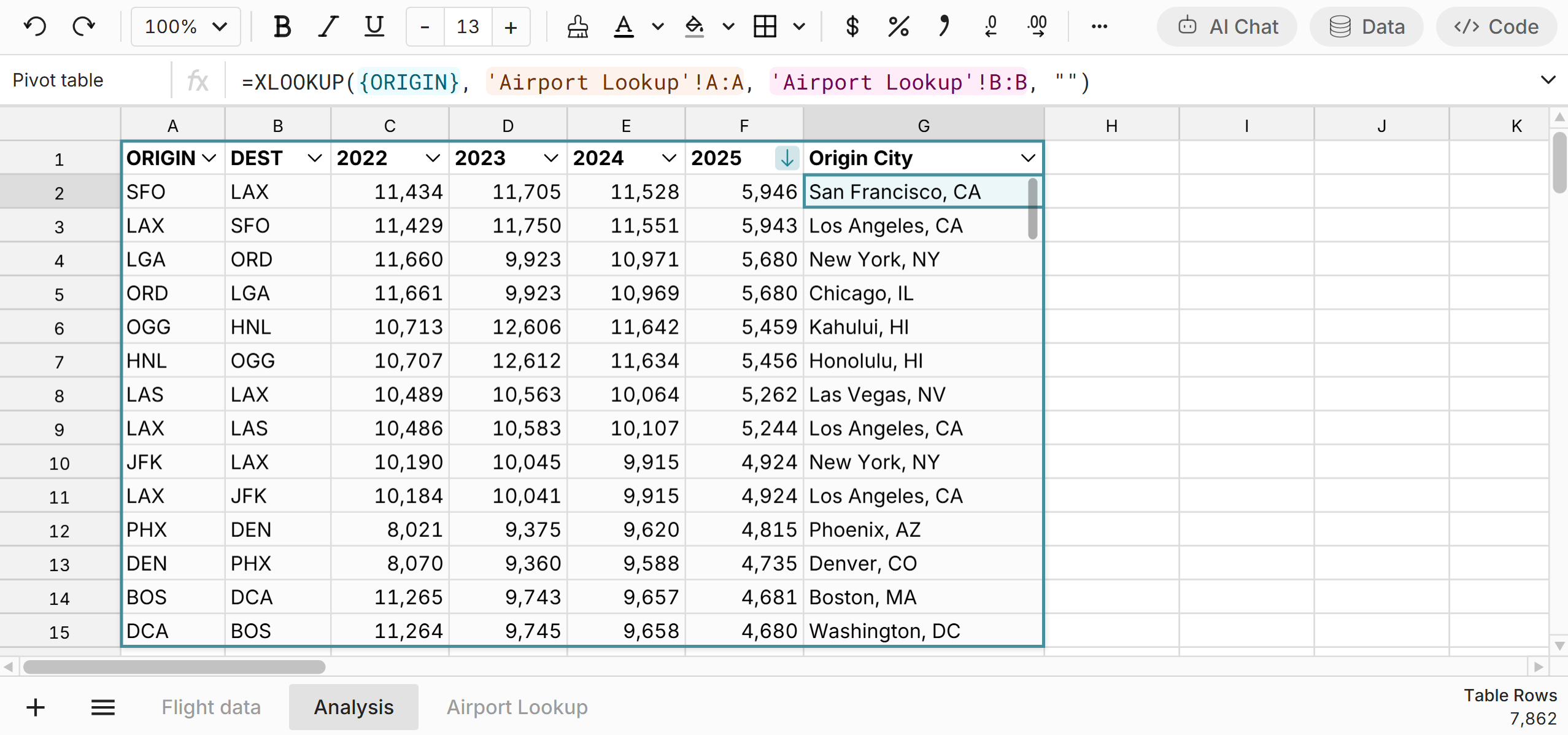Open the AI Chat panel

pyautogui.click(x=1226, y=26)
